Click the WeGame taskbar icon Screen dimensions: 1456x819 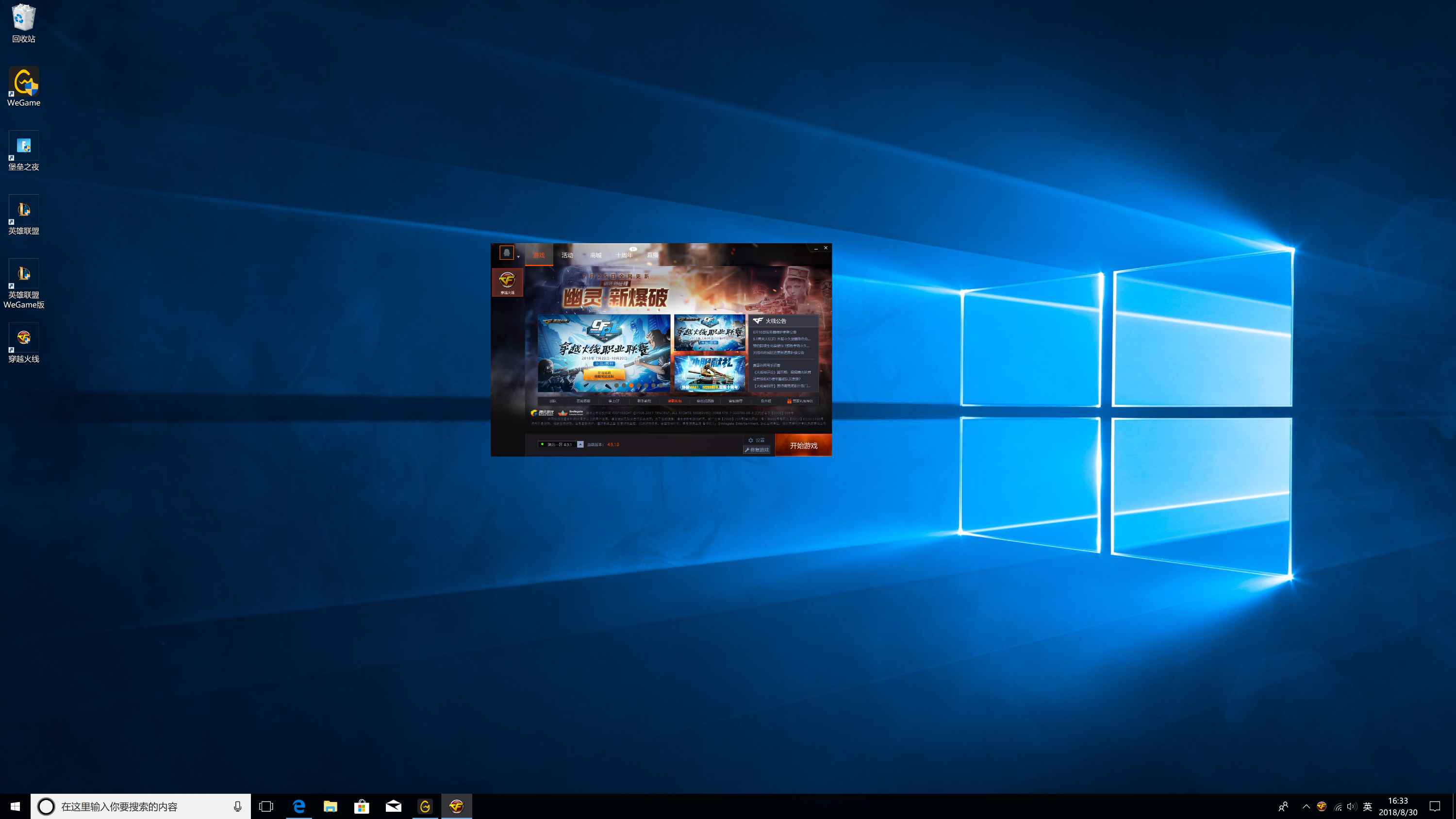pyautogui.click(x=425, y=806)
